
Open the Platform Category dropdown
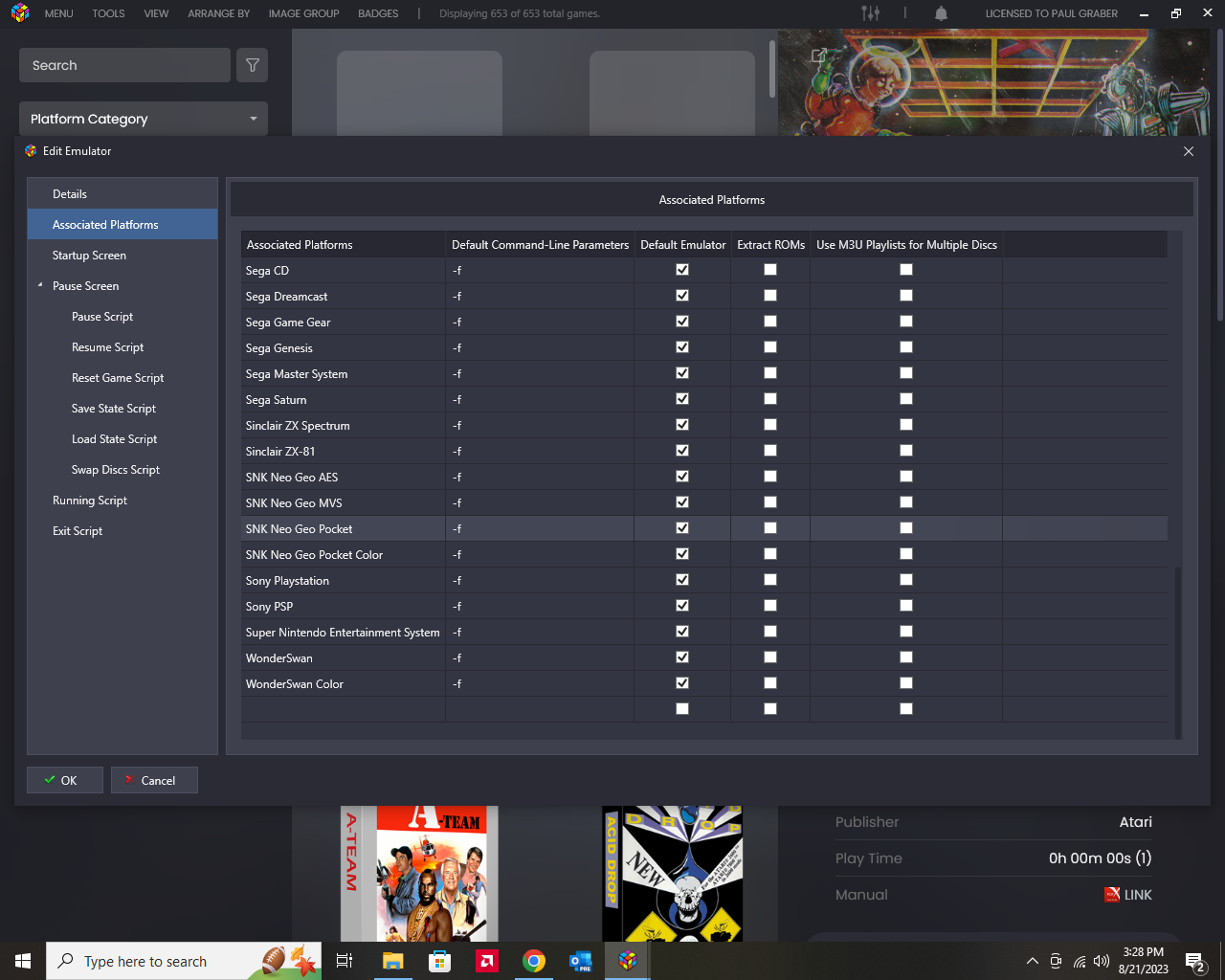tap(144, 119)
